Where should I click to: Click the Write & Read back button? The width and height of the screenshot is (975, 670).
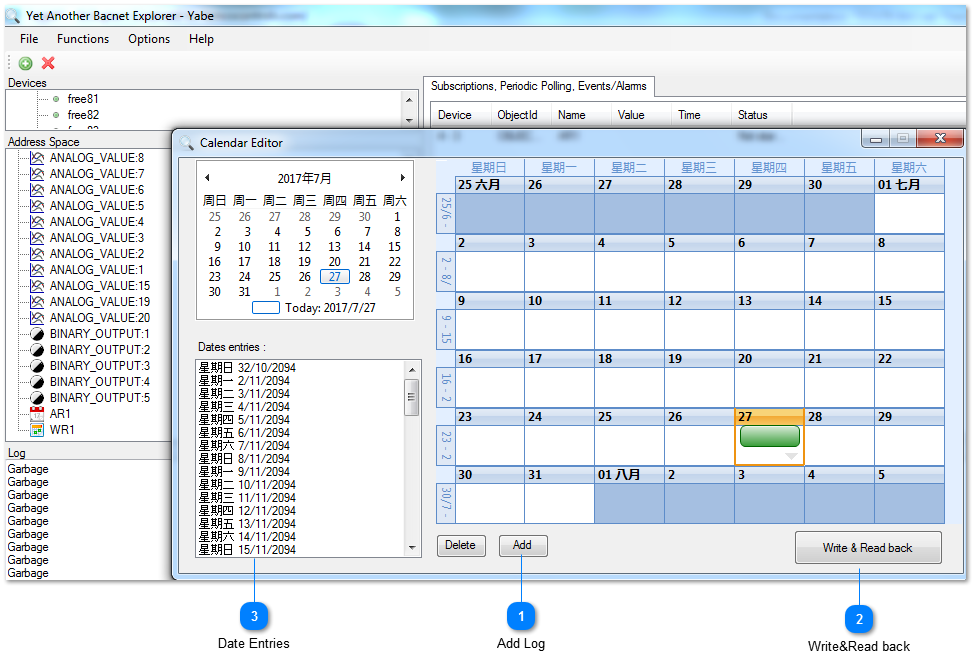(x=867, y=547)
